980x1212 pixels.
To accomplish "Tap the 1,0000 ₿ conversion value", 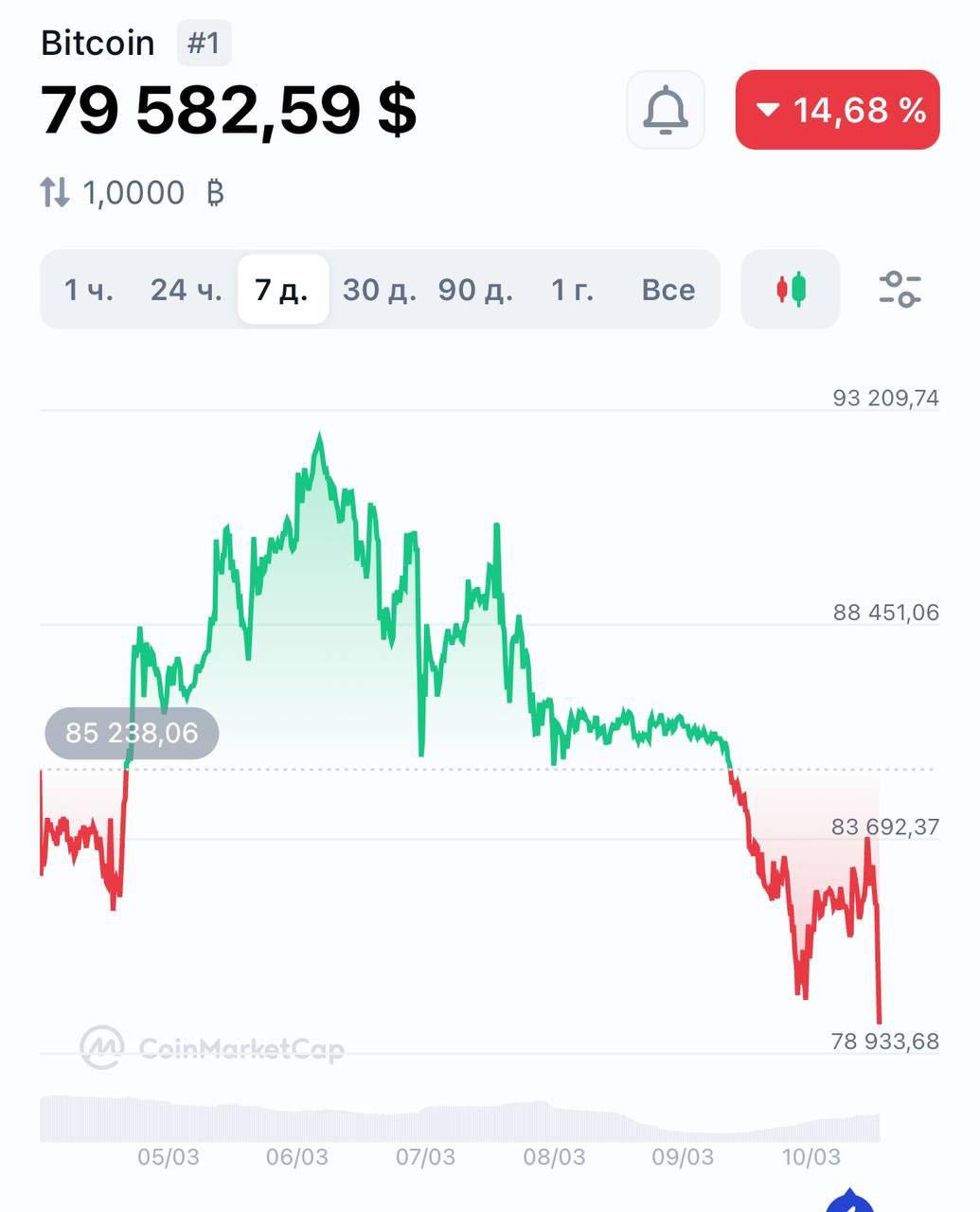I will [x=153, y=193].
